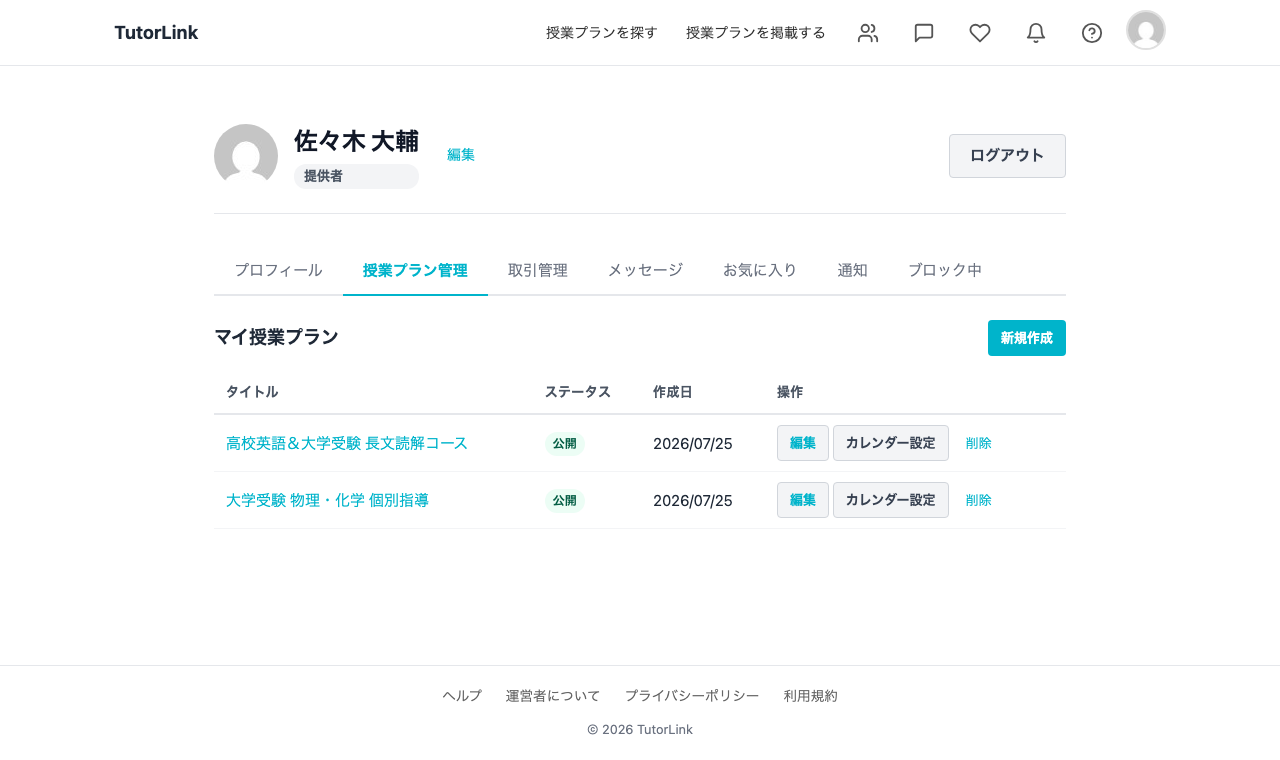Click the header account avatar
1280x760 pixels.
point(1146,30)
